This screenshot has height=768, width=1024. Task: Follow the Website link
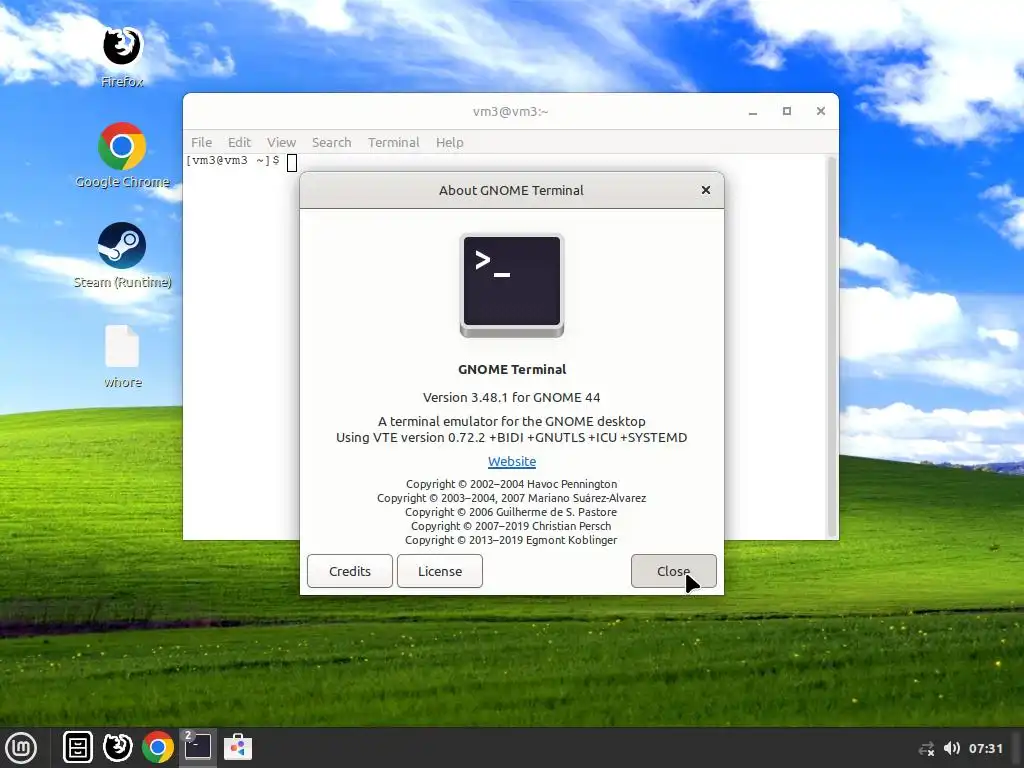(x=512, y=462)
